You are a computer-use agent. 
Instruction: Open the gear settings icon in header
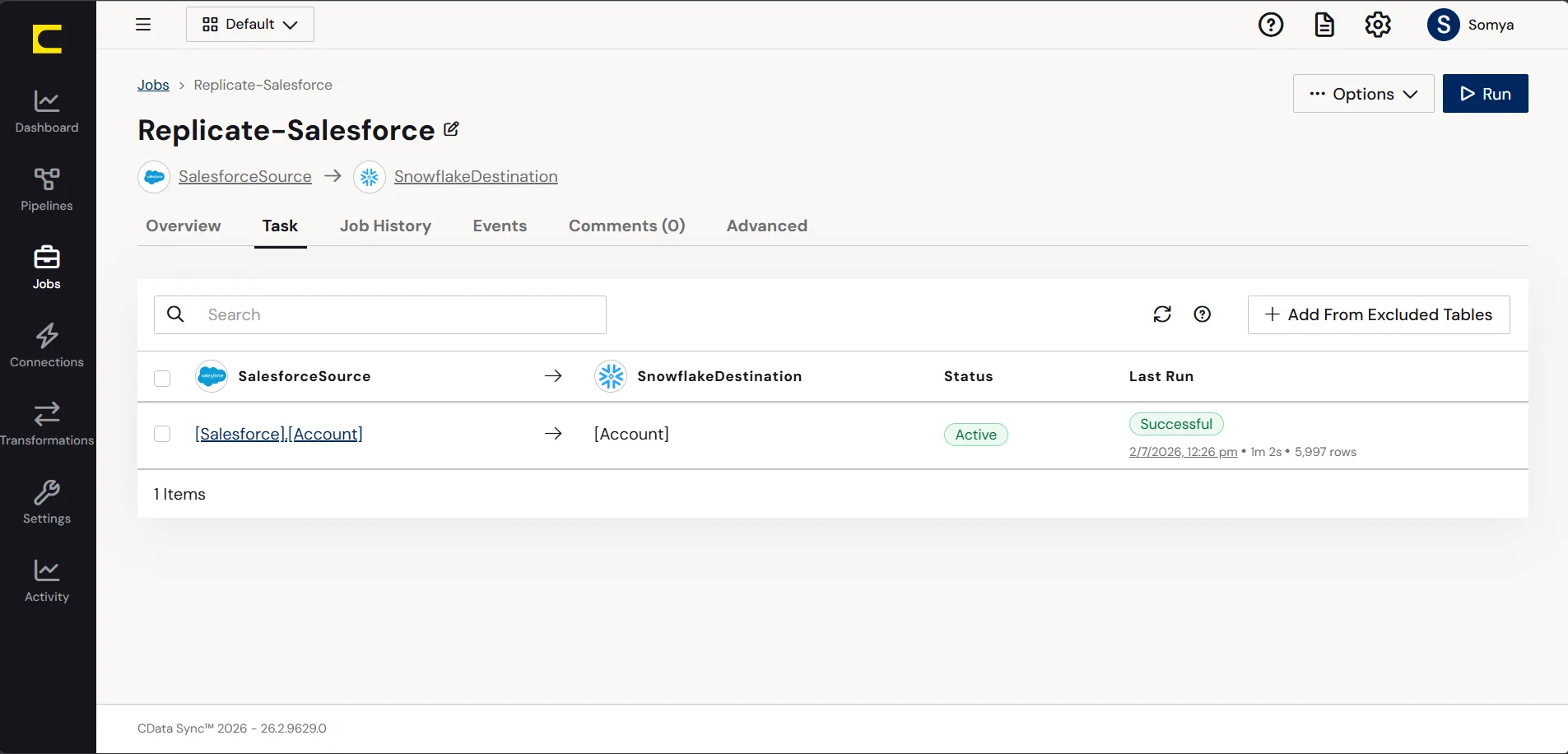[x=1378, y=25]
